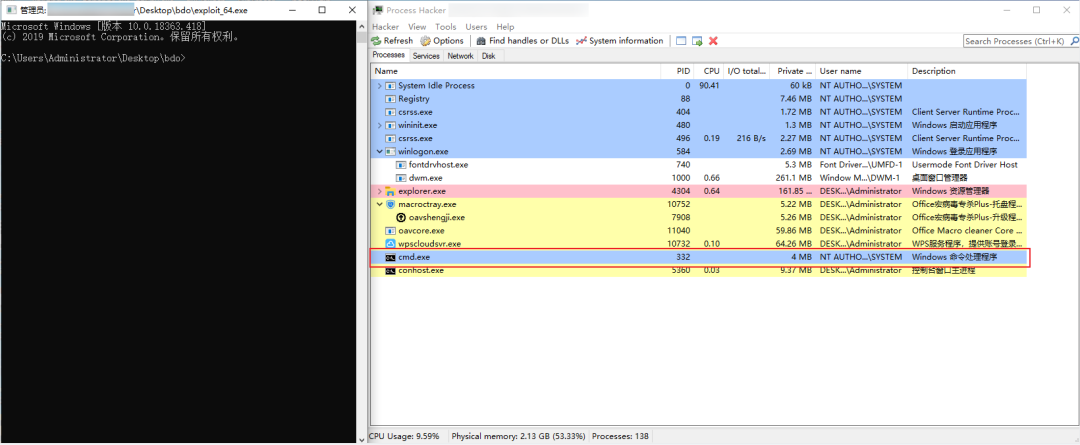Screen dimensions: 1080x445
Task: Open the Hacker menu
Action: click(x=385, y=27)
